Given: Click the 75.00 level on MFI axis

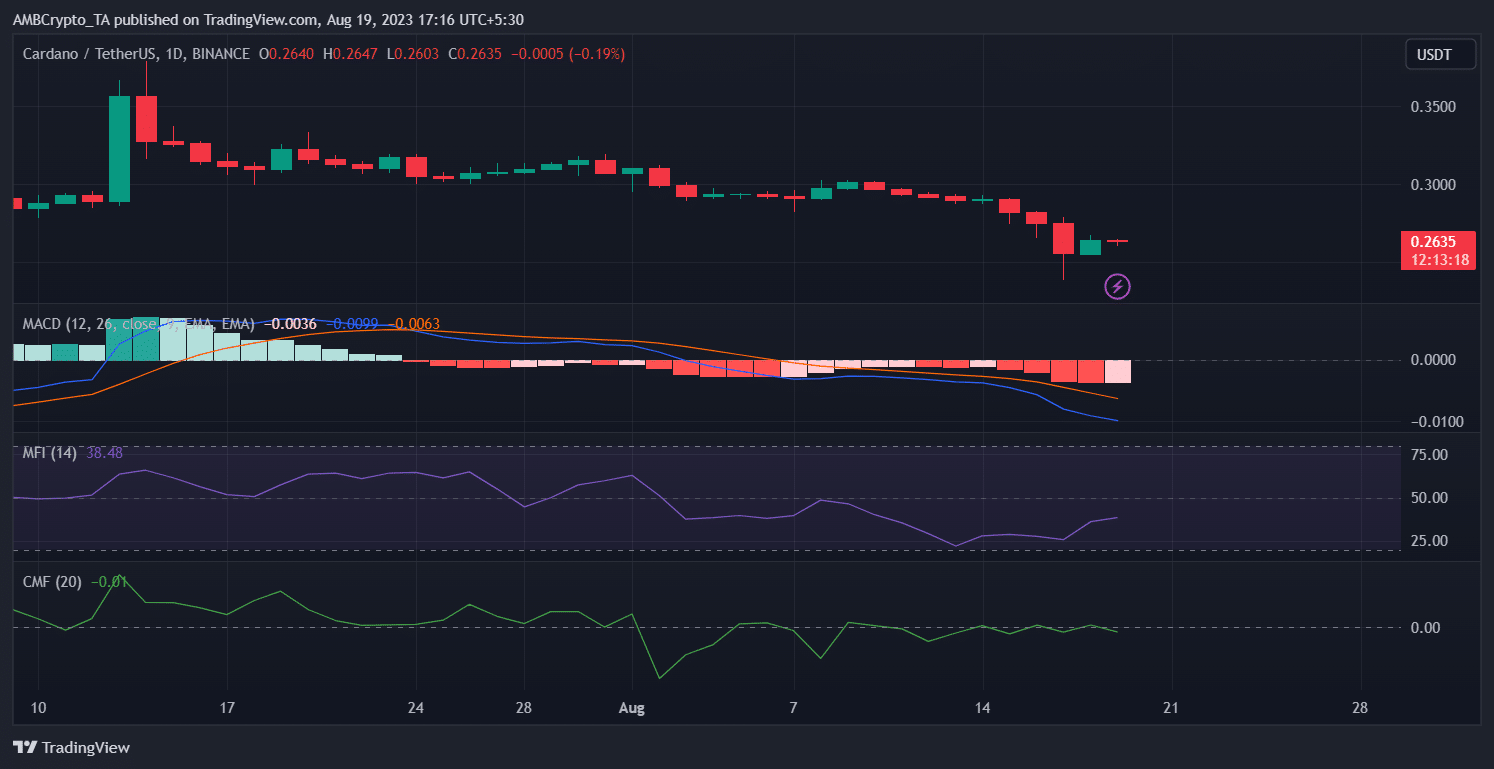Looking at the screenshot, I should click(1428, 455).
